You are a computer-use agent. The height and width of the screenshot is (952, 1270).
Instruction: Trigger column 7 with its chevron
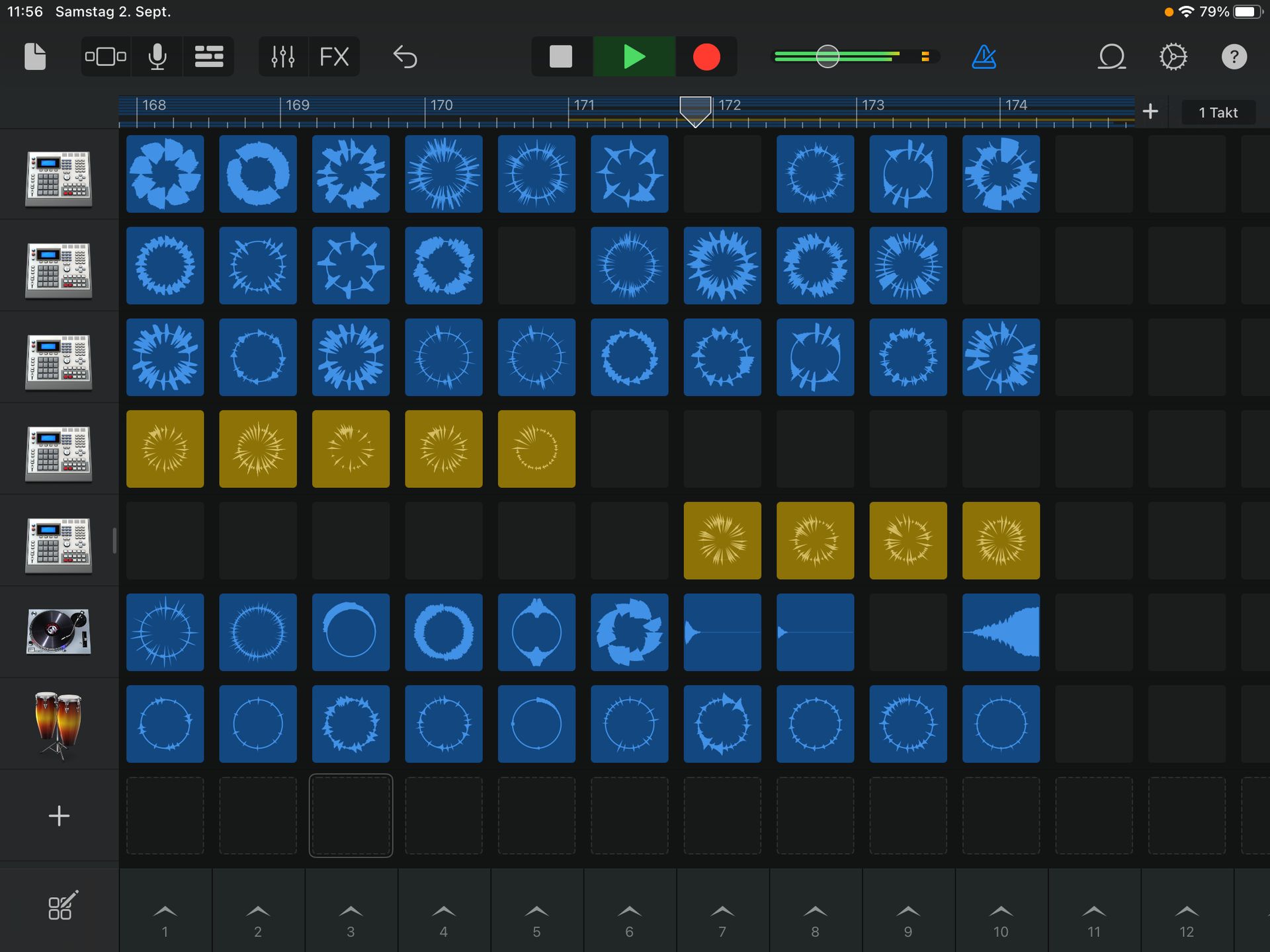click(x=722, y=912)
